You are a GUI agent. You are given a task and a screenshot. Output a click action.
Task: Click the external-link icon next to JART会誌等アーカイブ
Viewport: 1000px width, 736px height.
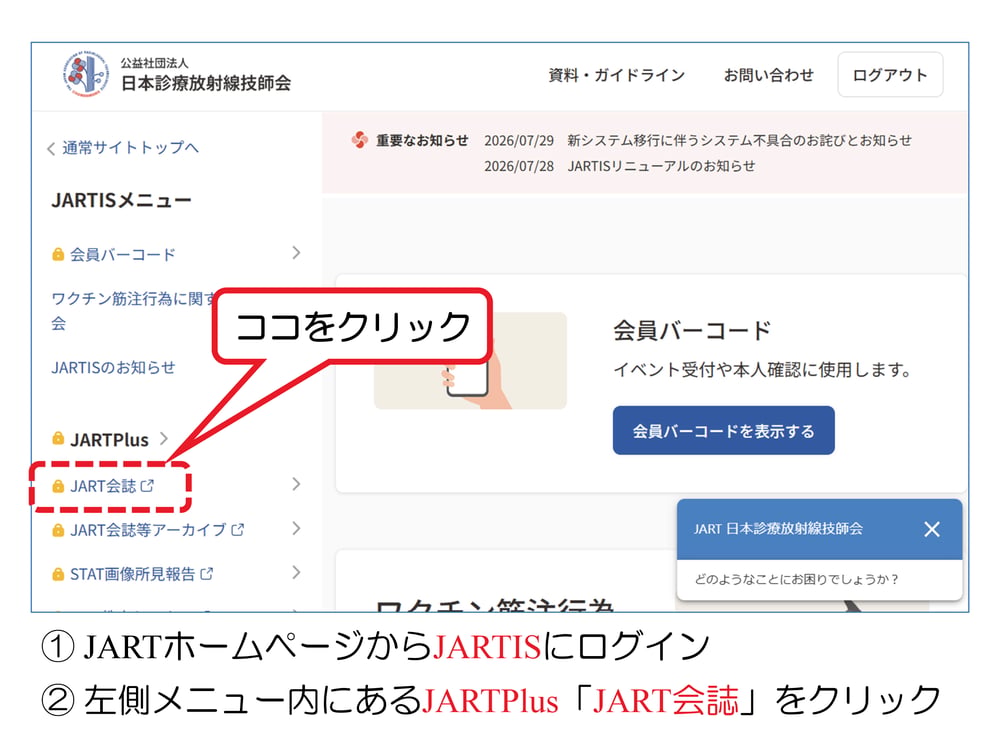[238, 529]
